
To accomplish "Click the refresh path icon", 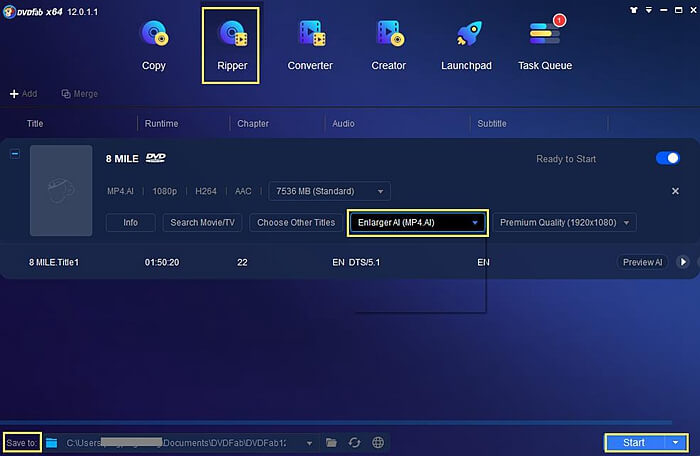I will [x=354, y=443].
